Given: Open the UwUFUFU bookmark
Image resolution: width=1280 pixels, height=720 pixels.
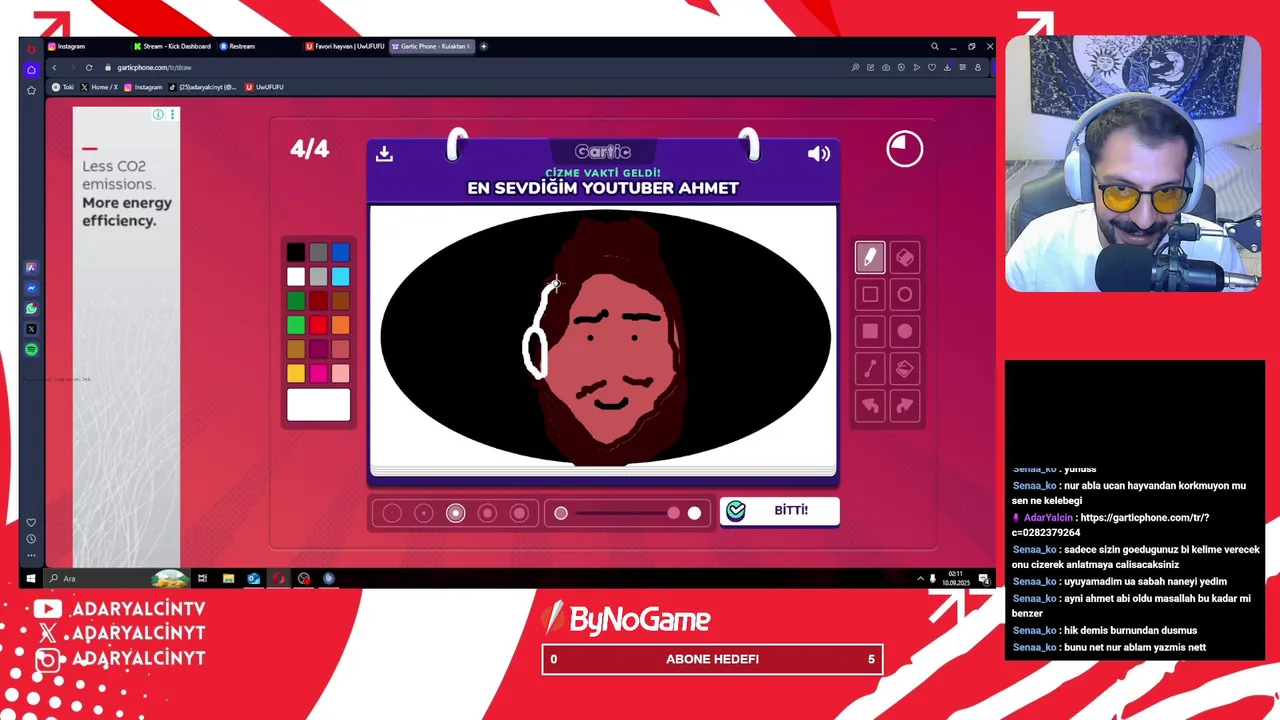Looking at the screenshot, I should tap(264, 87).
